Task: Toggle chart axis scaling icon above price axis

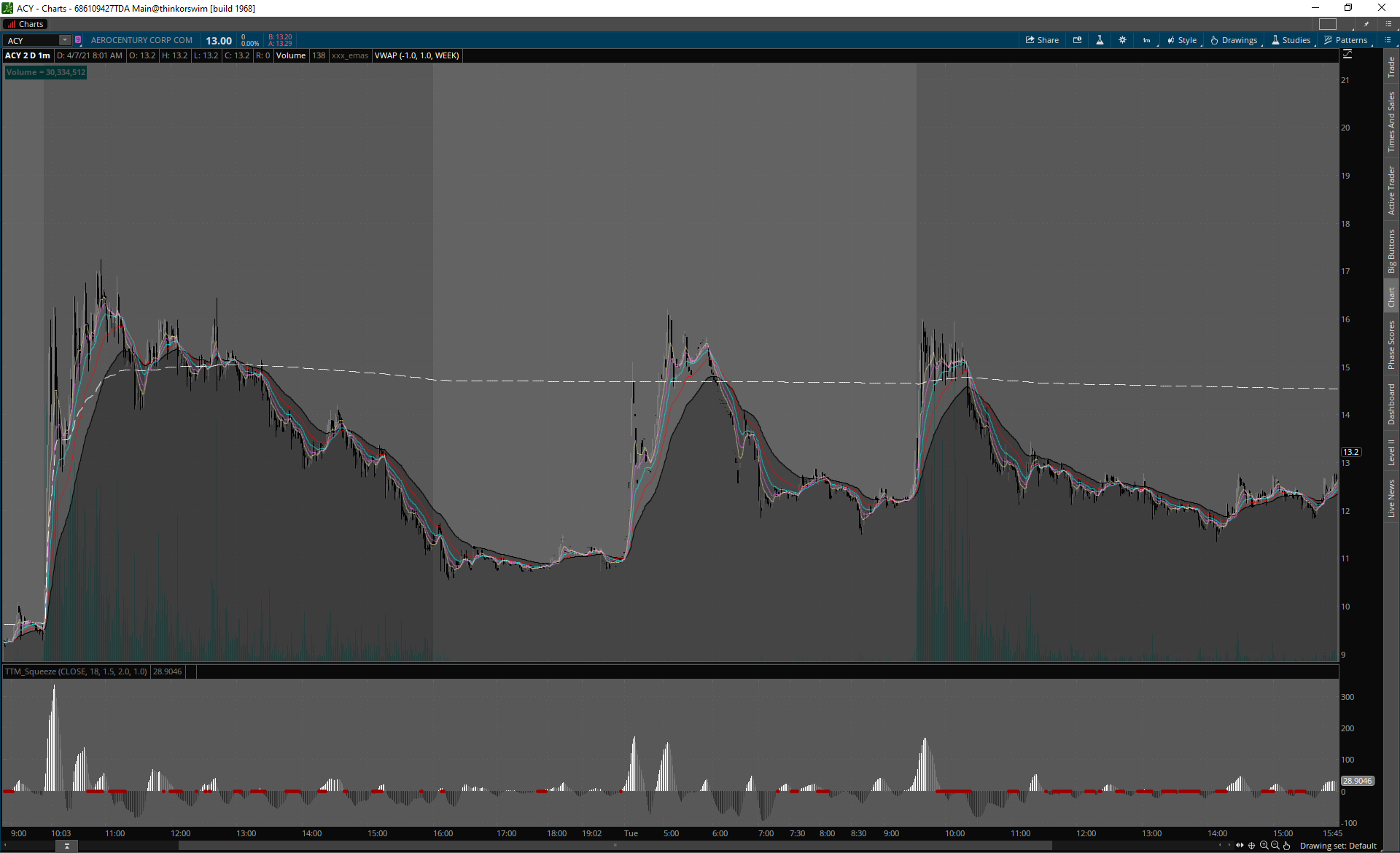Action: (x=1347, y=55)
